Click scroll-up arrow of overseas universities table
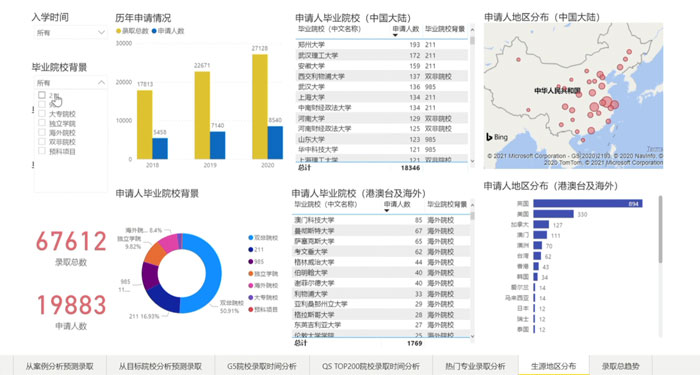 472,204
